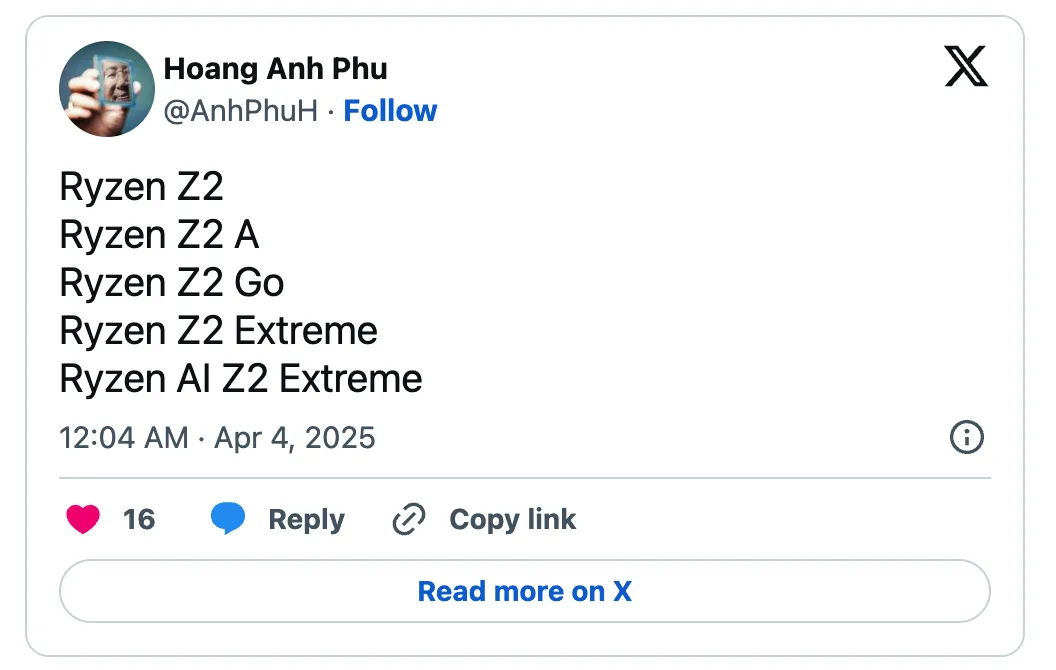
Task: Click the line reading Ryzen AI Z2 Extreme
Action: pyautogui.click(x=240, y=379)
